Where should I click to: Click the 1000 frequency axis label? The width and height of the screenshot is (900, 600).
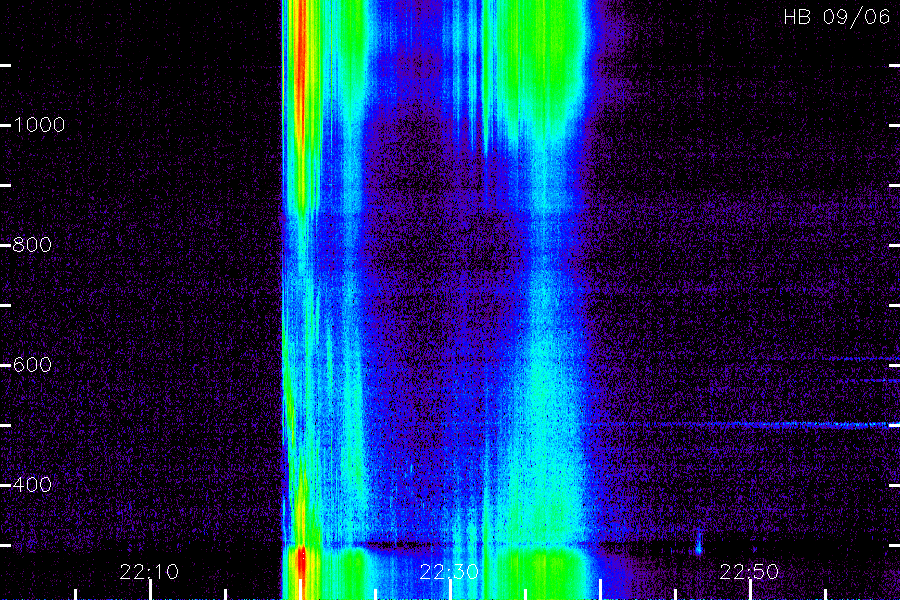(39, 125)
